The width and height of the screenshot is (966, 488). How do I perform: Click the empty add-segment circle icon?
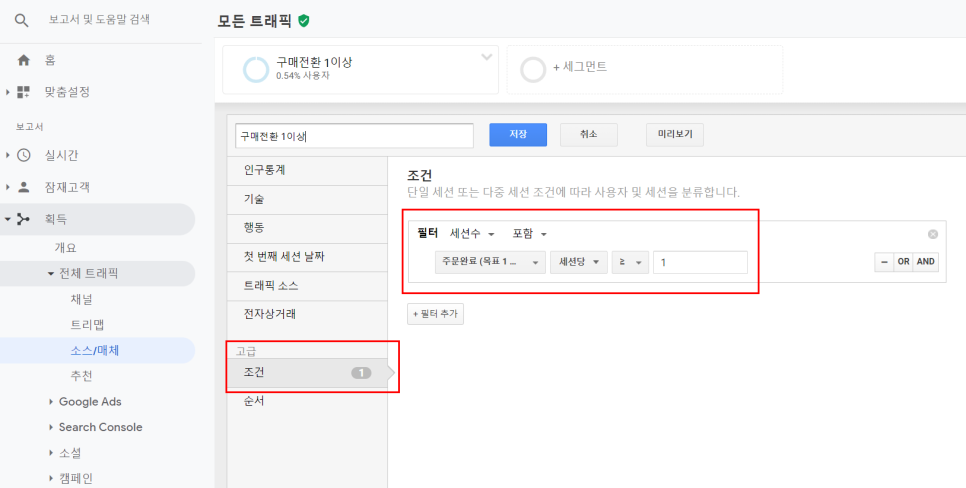pos(533,70)
